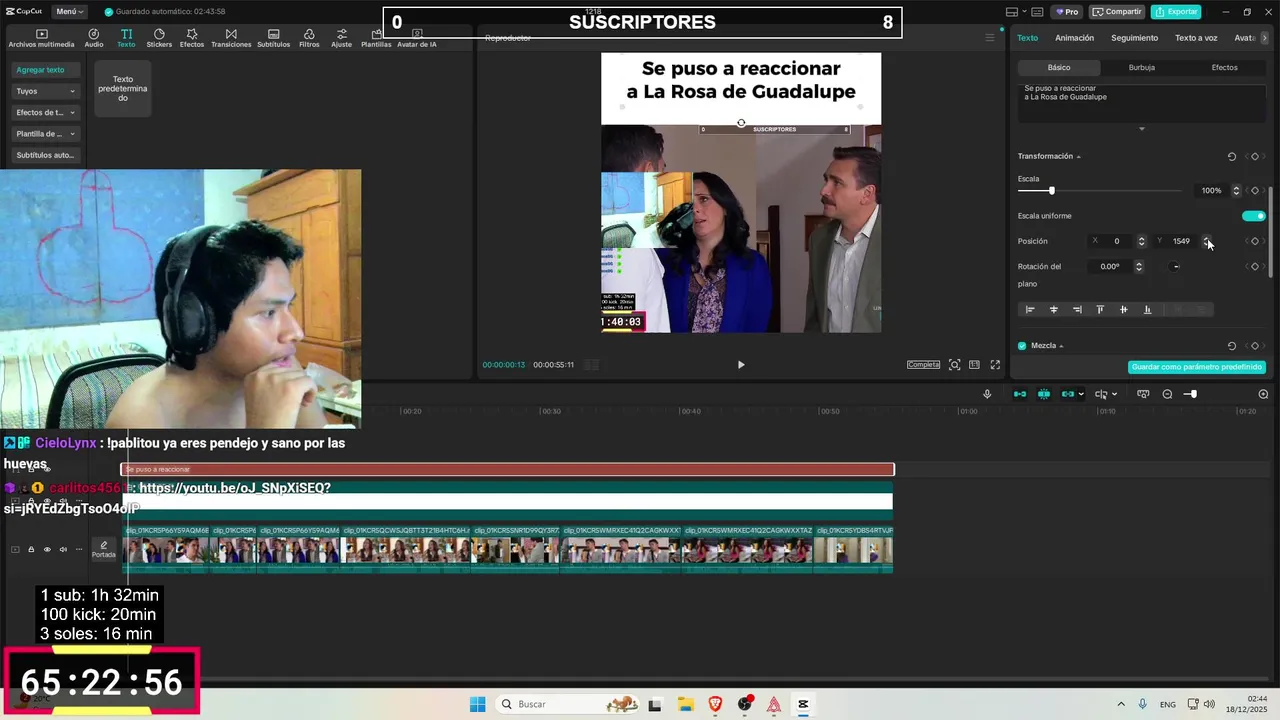Screen dimensions: 1280x720
Task: Expand the Efectos de texto category
Action: coord(46,112)
